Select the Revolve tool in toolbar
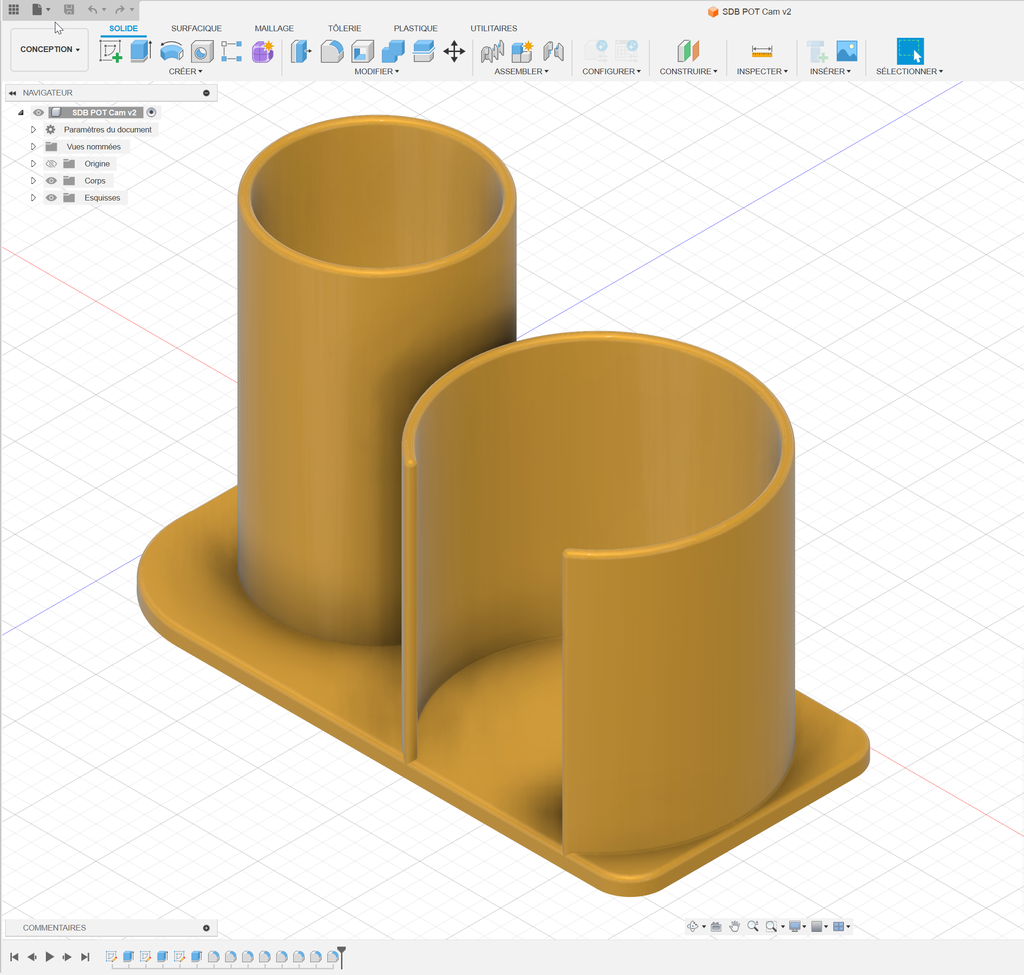This screenshot has width=1024, height=975. coord(172,51)
